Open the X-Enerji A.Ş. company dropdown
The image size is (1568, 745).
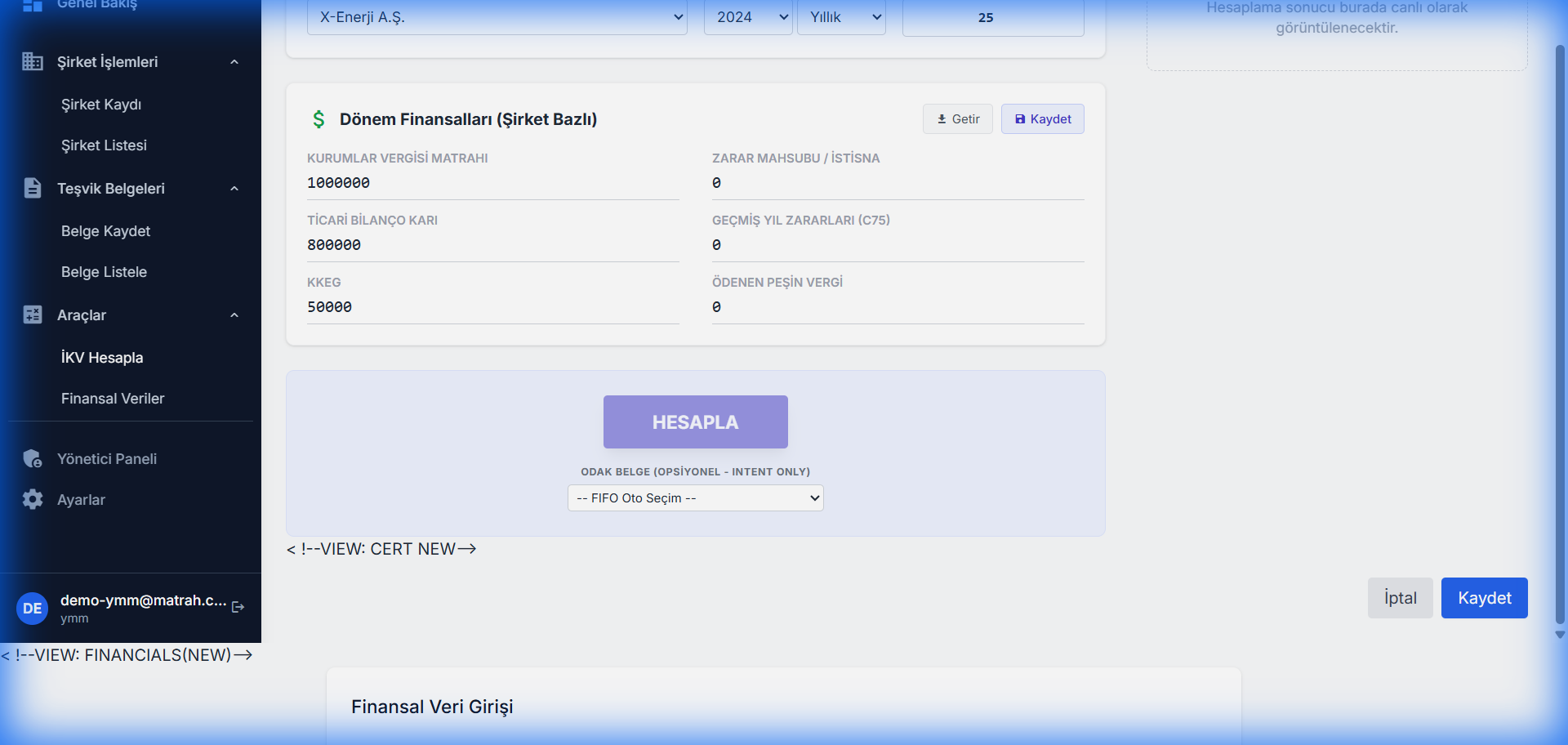(x=497, y=17)
